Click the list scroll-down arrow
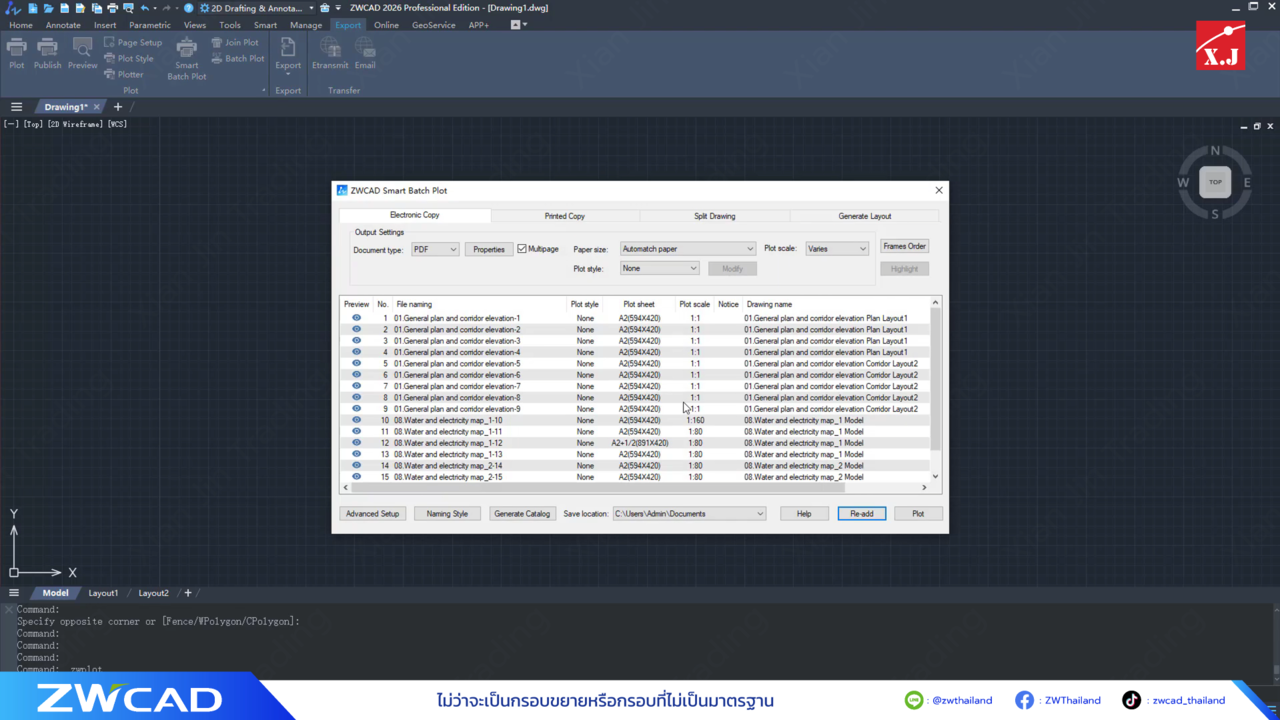Viewport: 1280px width, 720px height. 936,477
